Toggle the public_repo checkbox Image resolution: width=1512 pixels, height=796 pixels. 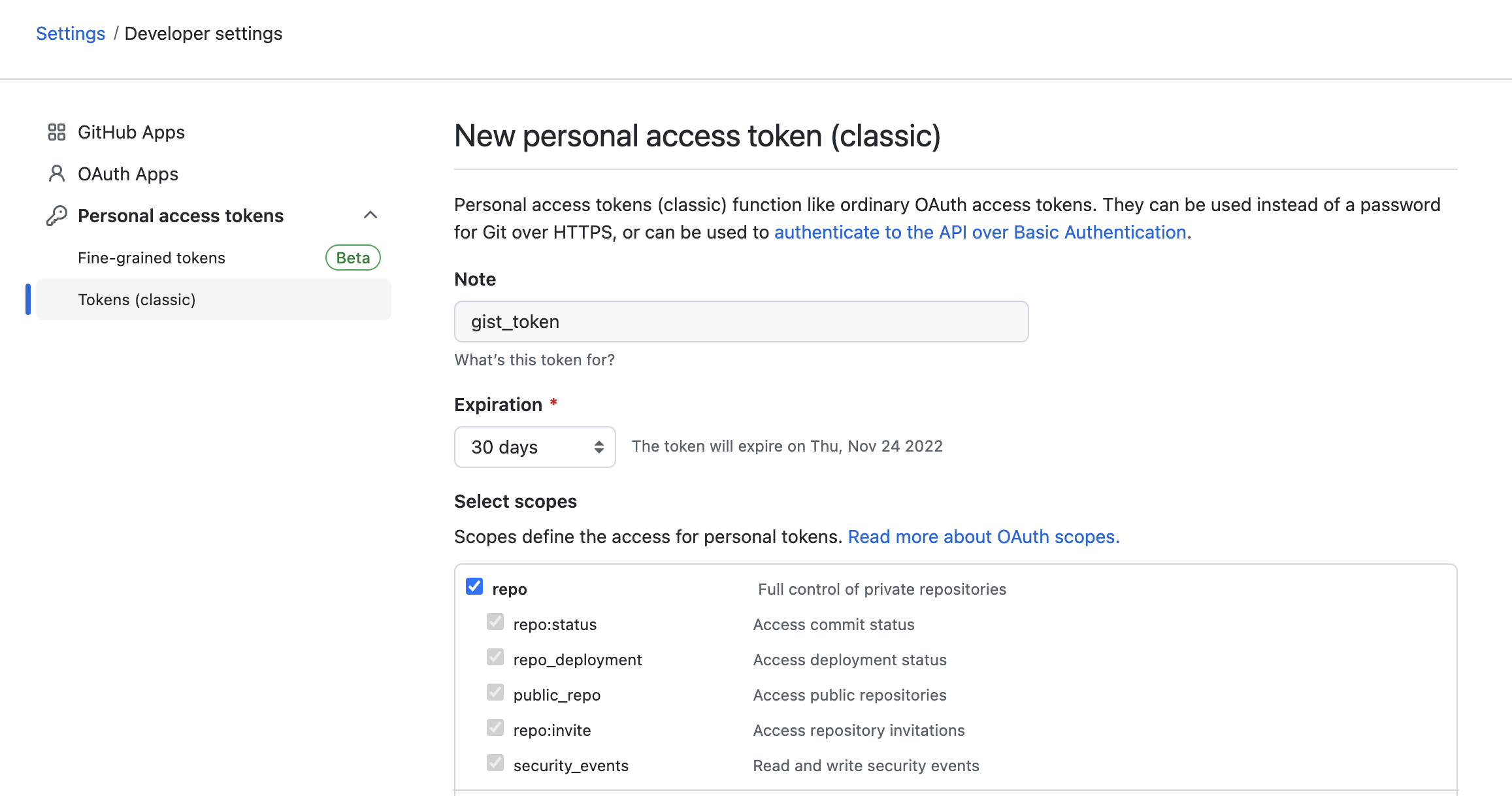coord(495,693)
